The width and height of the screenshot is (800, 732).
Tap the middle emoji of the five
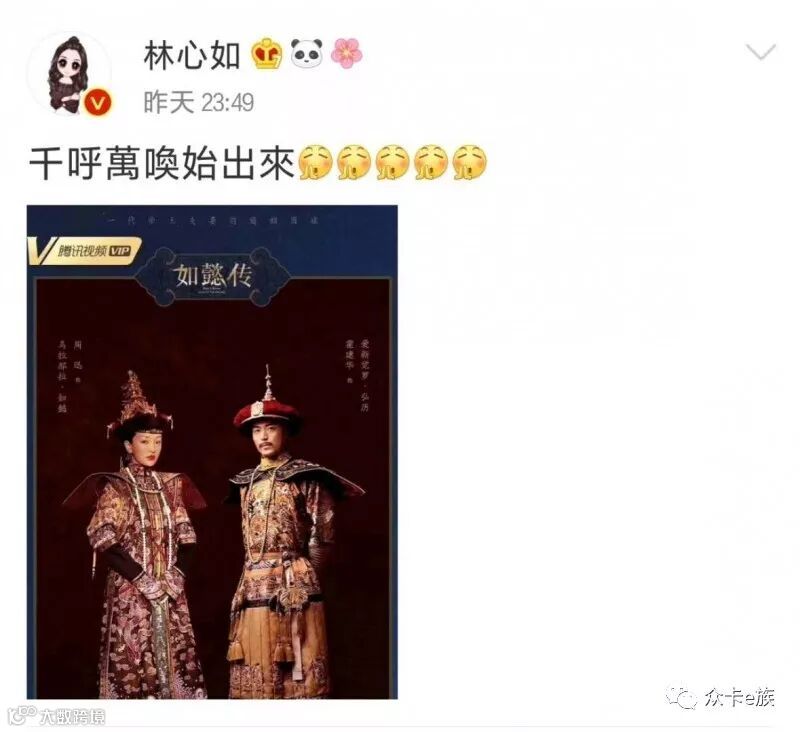(x=393, y=163)
